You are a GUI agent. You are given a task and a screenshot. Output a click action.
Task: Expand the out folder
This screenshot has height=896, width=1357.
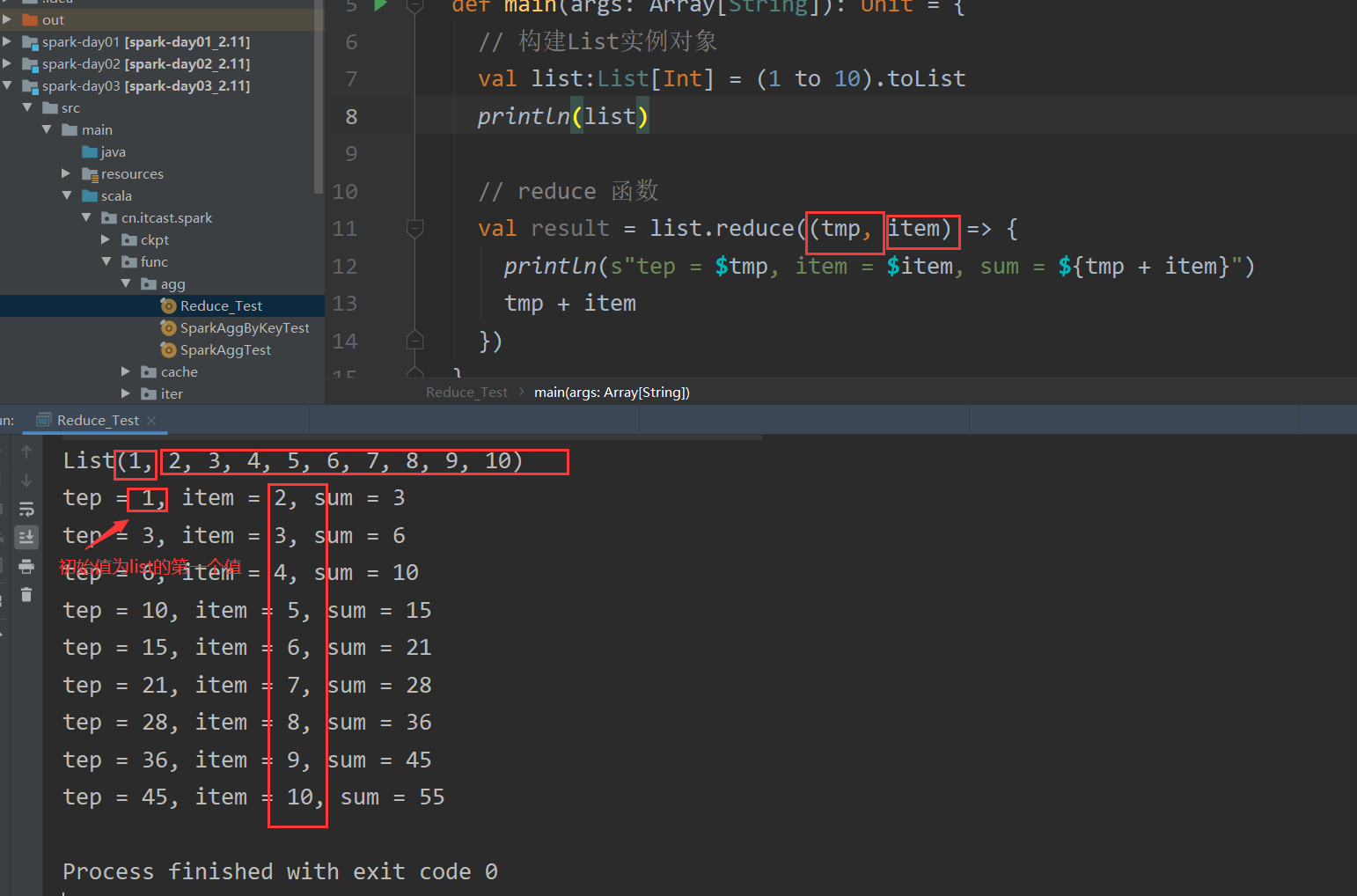tap(7, 19)
